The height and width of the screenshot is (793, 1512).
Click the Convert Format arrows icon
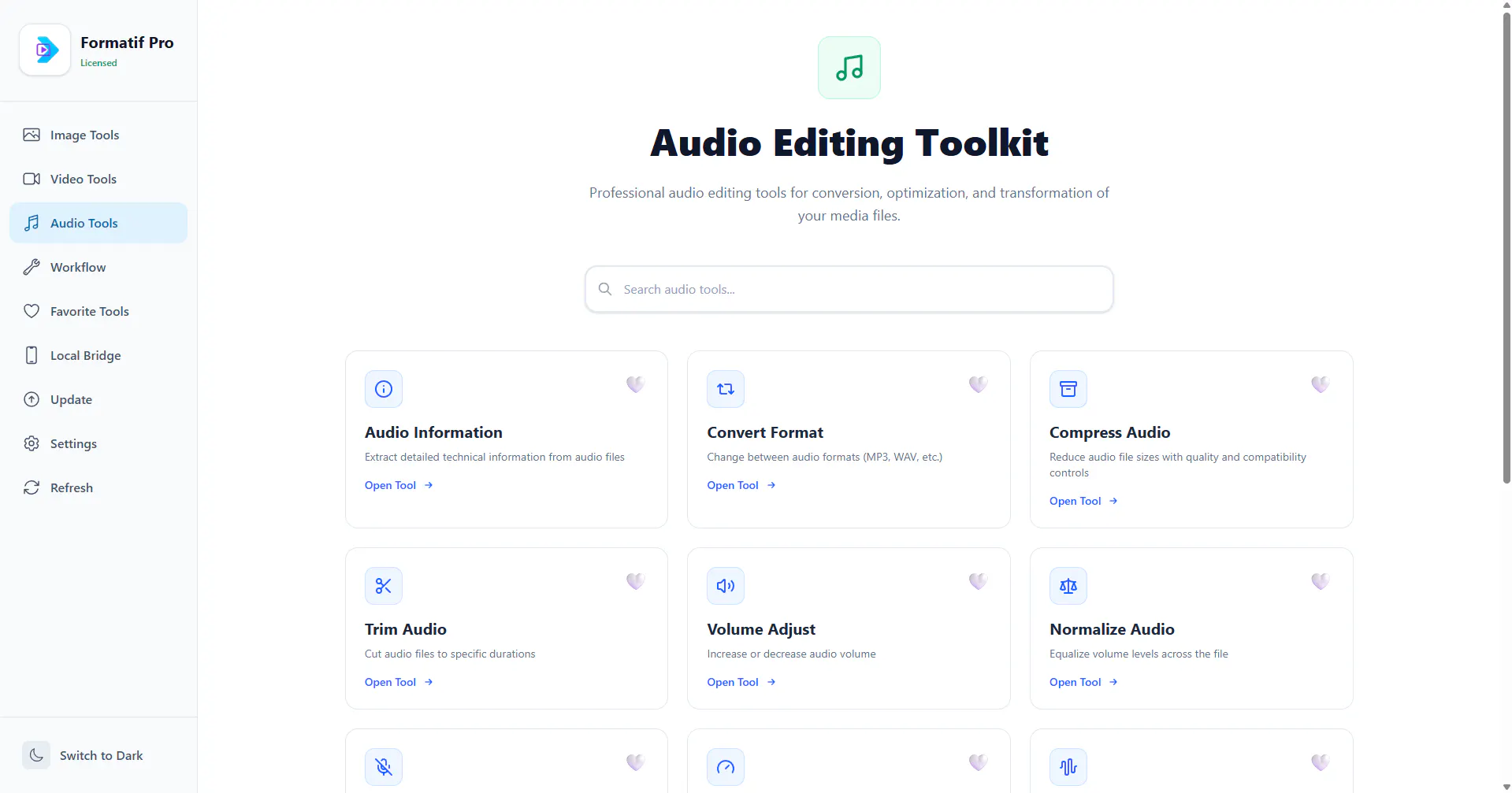pyautogui.click(x=726, y=389)
